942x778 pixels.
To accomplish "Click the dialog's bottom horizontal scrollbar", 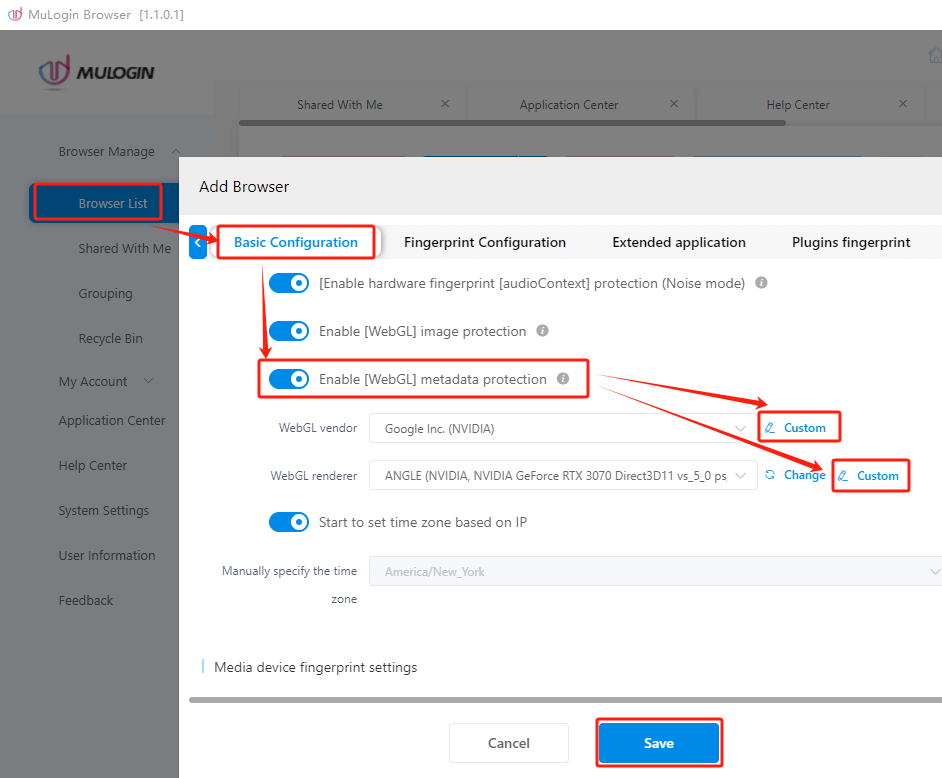I will tap(565, 700).
